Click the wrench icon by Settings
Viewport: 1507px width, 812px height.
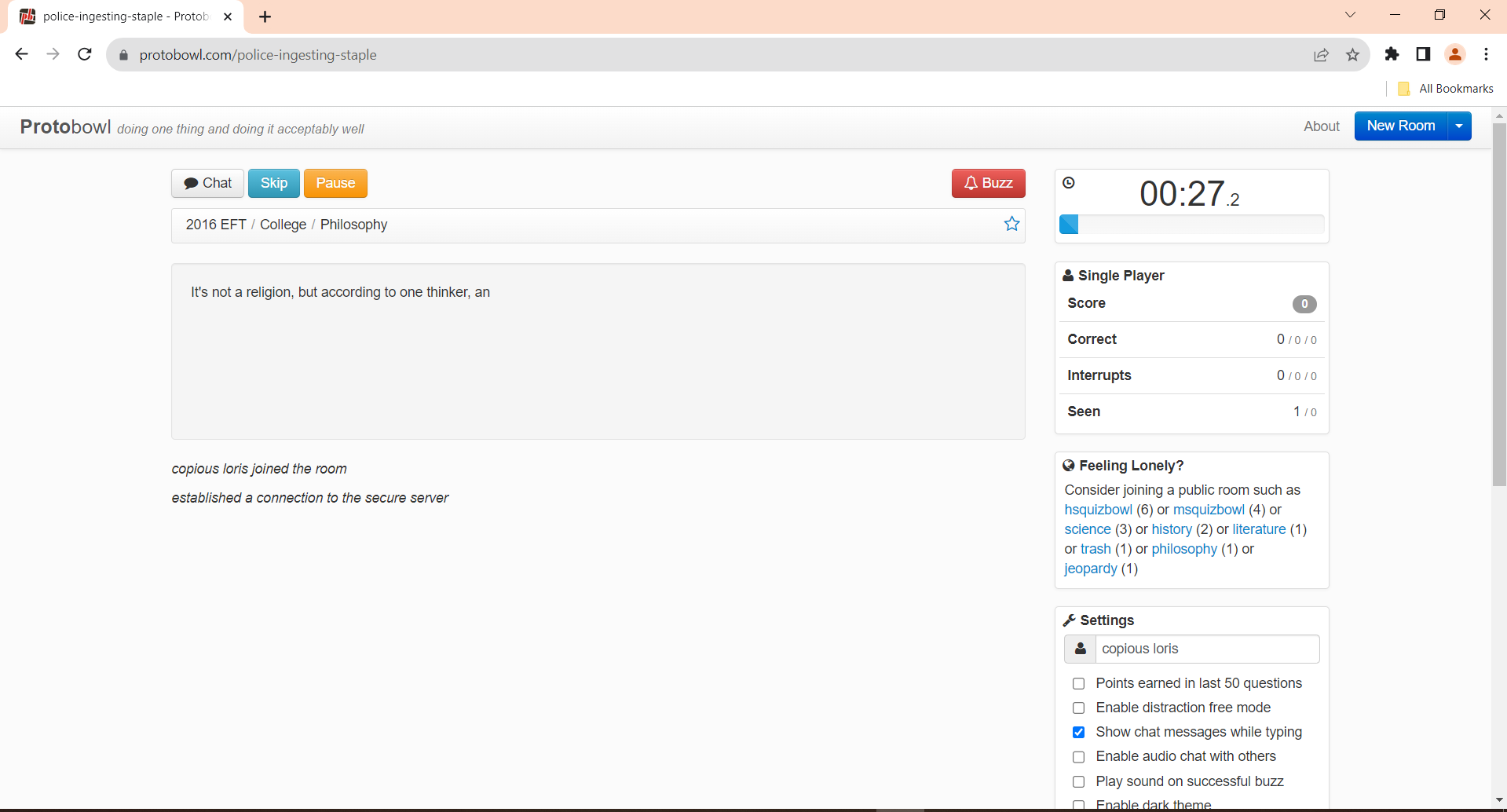pyautogui.click(x=1069, y=620)
